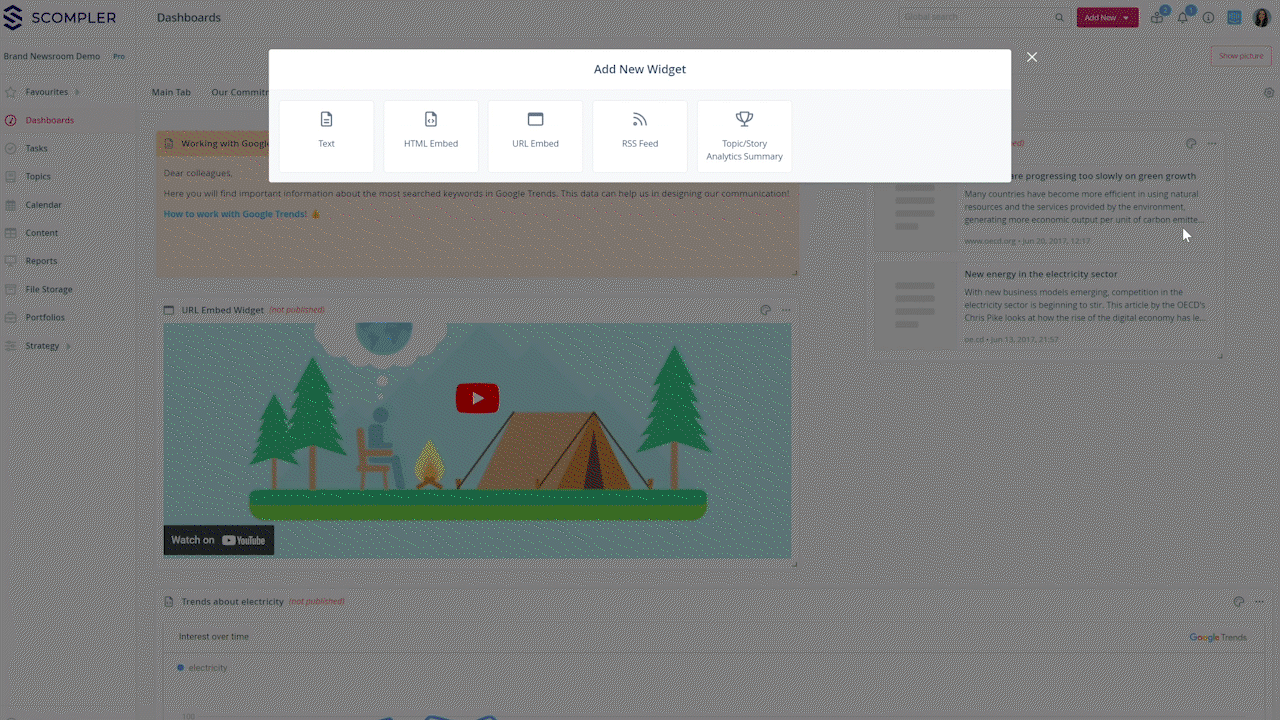The width and height of the screenshot is (1280, 720).
Task: Open the notifications bell
Action: (1181, 17)
